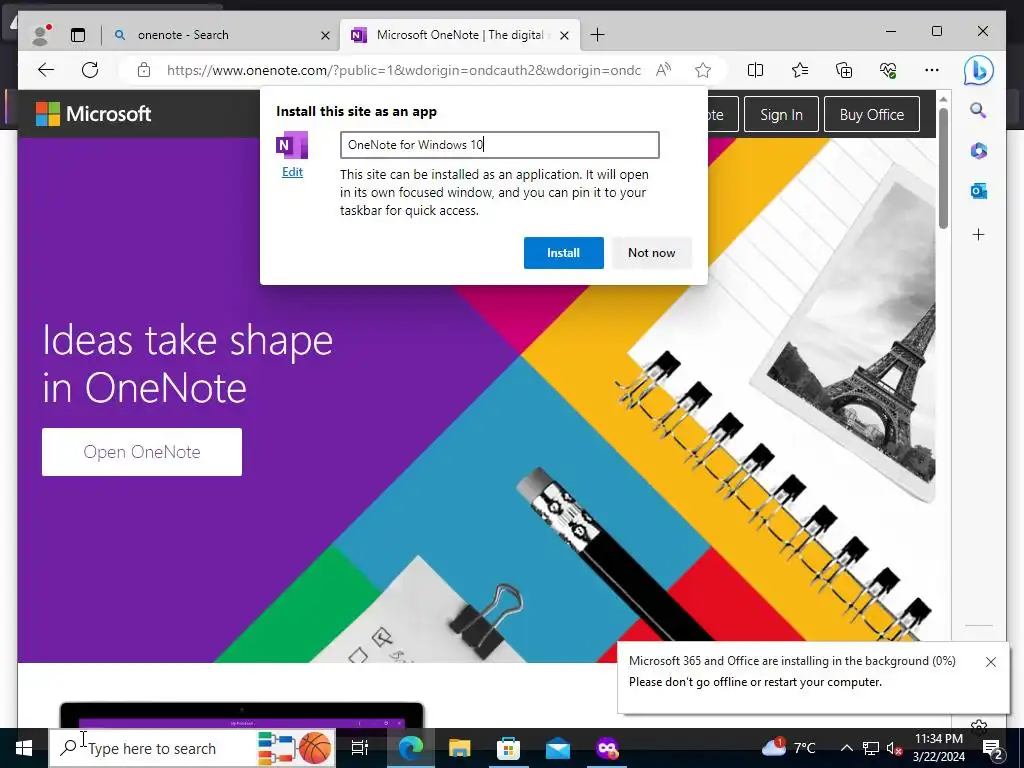Open sidebar search icon
The height and width of the screenshot is (768, 1024).
coord(978,110)
